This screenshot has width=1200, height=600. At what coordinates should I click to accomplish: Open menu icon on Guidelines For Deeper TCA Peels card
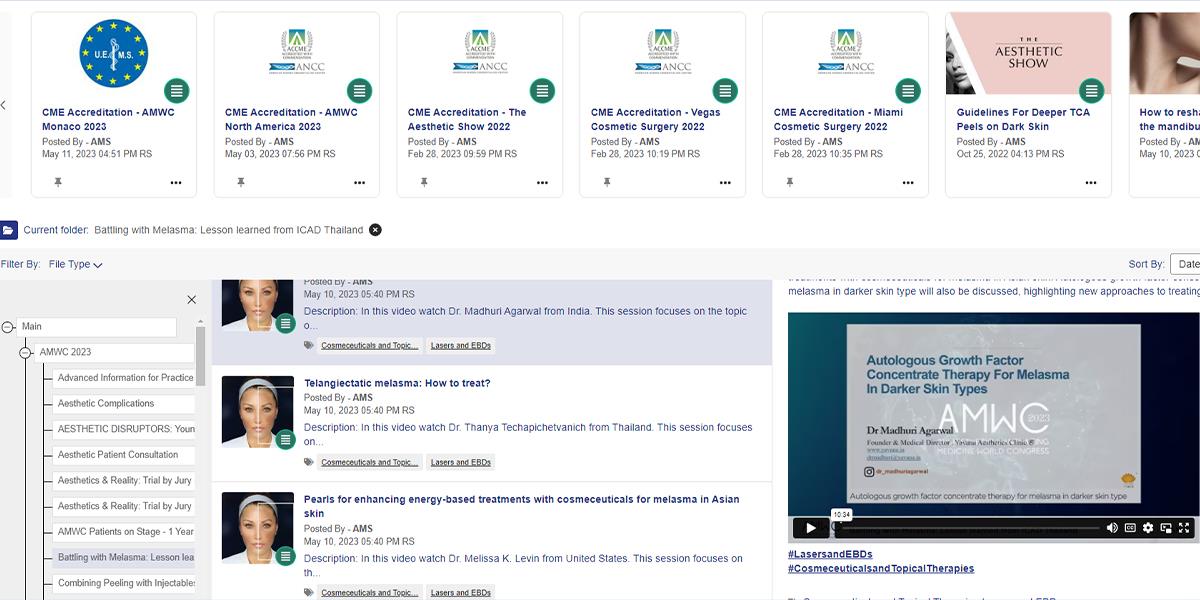pos(1091,91)
